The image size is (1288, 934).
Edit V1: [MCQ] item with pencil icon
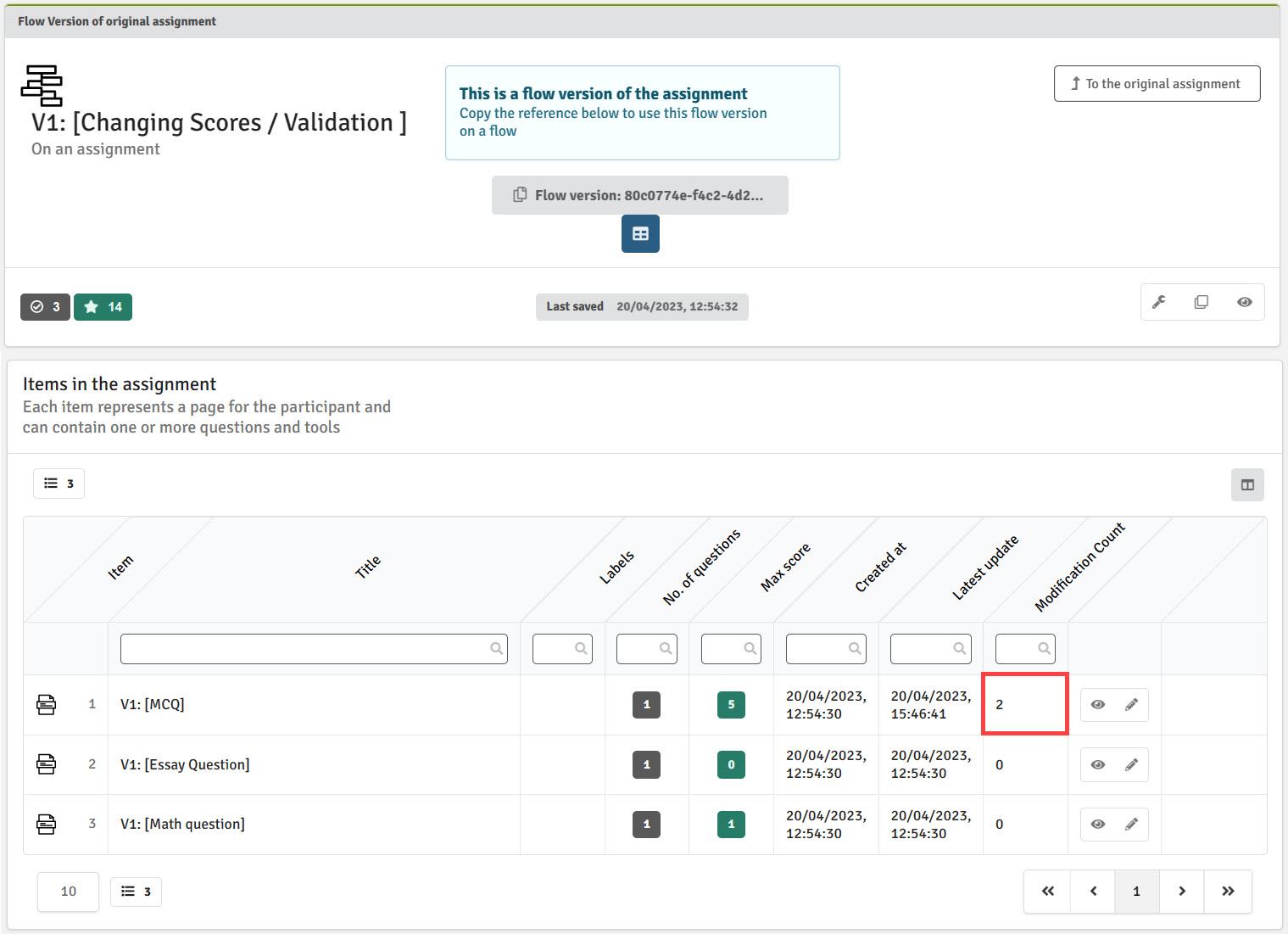point(1131,705)
